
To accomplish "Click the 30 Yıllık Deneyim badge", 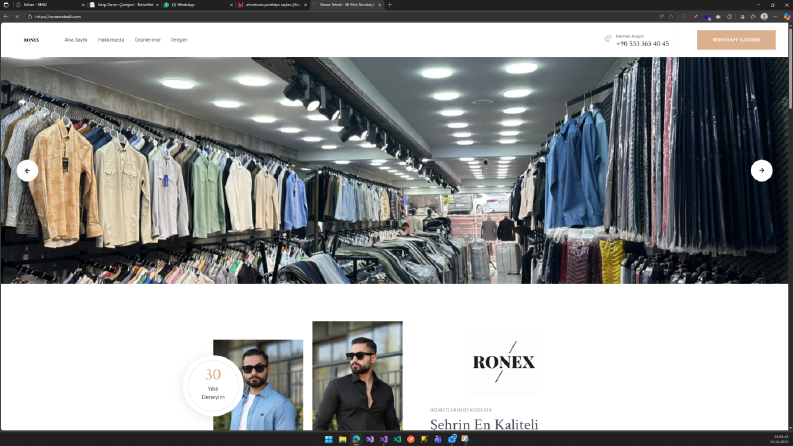I will (x=213, y=385).
